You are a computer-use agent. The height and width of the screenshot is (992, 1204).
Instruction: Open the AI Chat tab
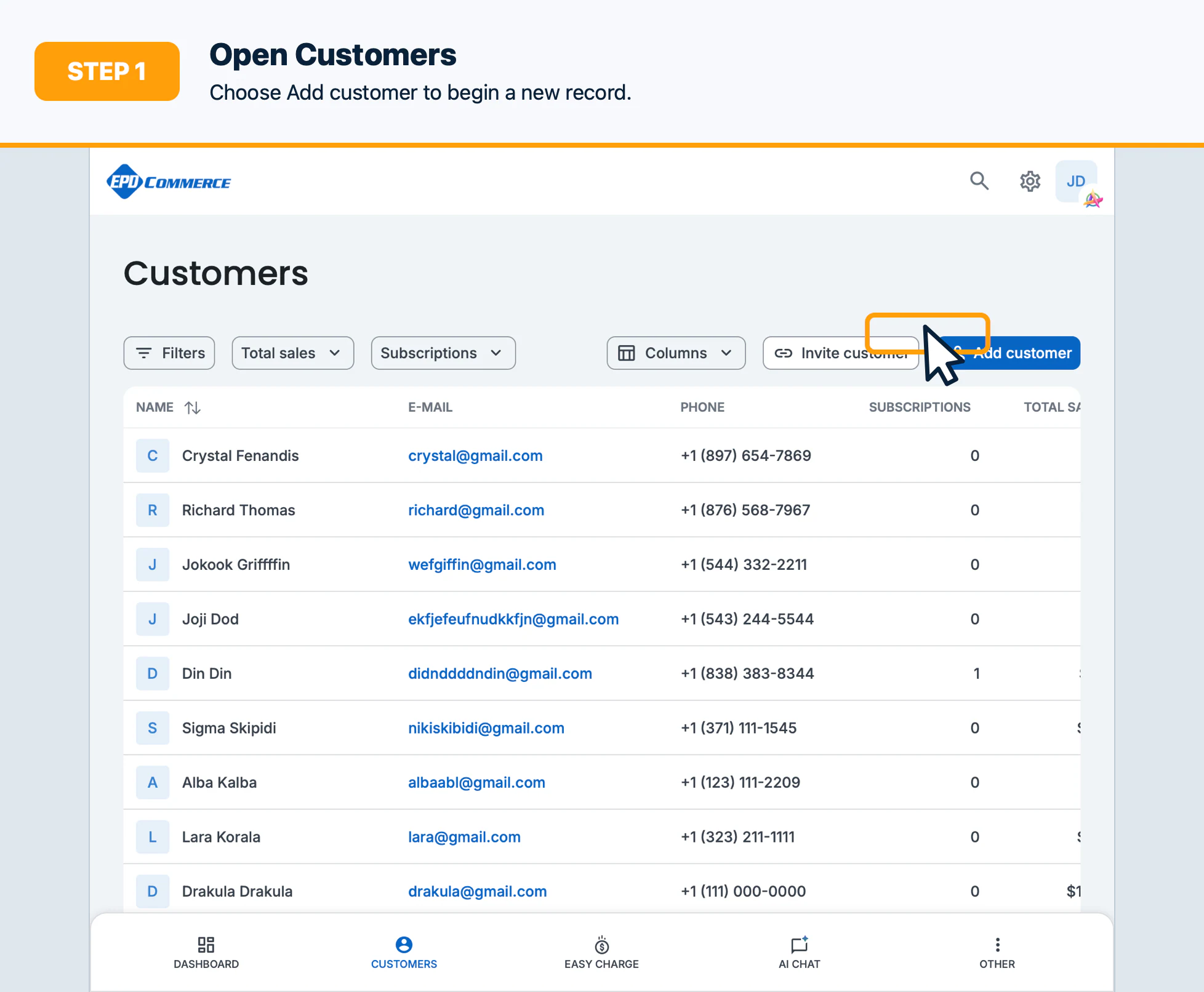[x=799, y=953]
